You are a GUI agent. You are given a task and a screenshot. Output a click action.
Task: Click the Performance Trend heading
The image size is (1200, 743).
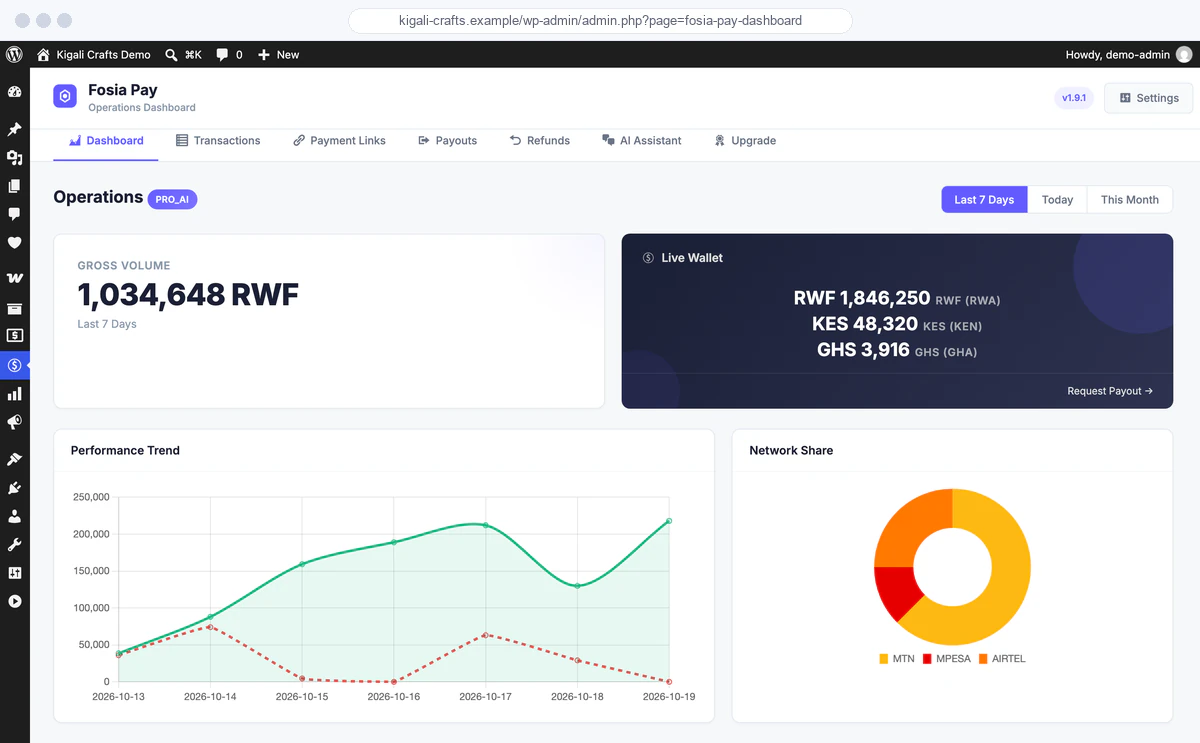coord(125,450)
